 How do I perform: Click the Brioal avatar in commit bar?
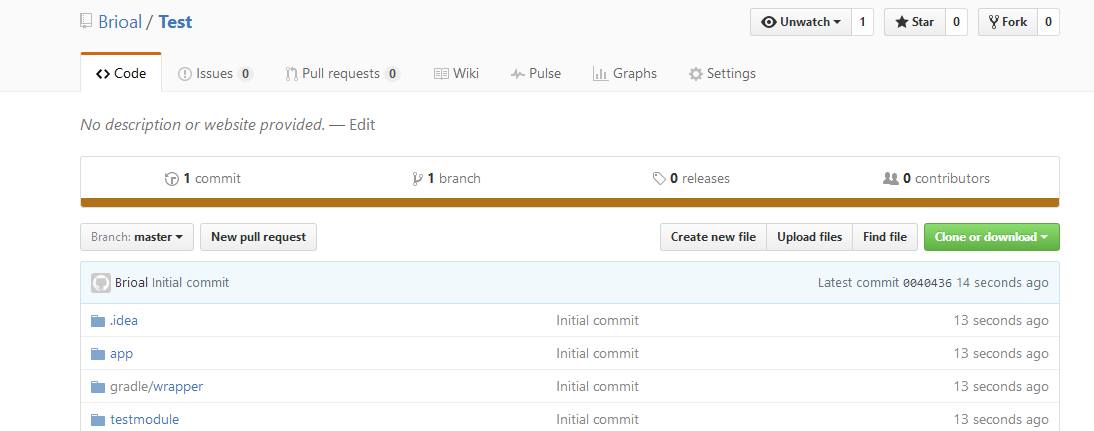point(101,282)
